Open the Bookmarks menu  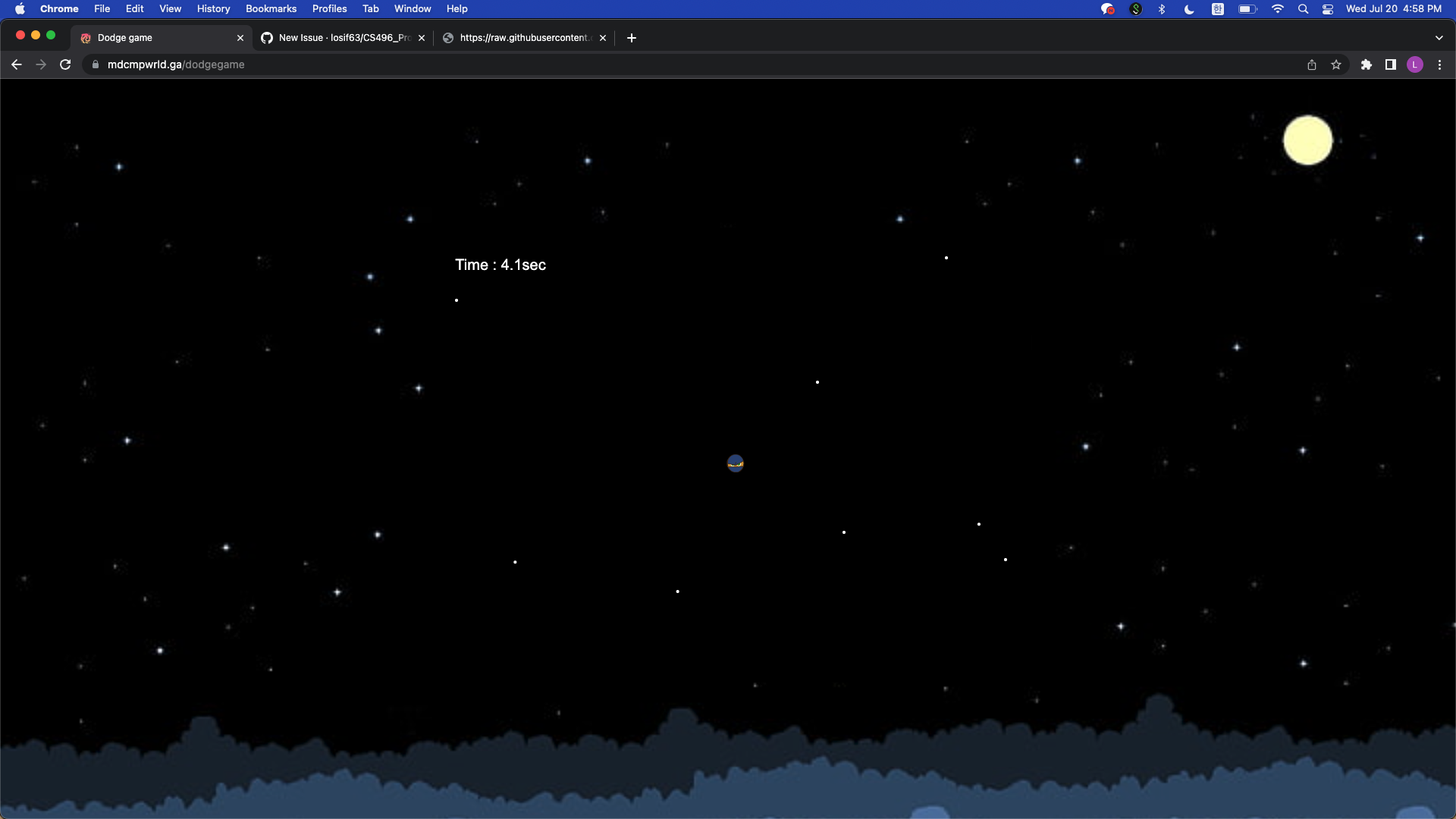[271, 9]
